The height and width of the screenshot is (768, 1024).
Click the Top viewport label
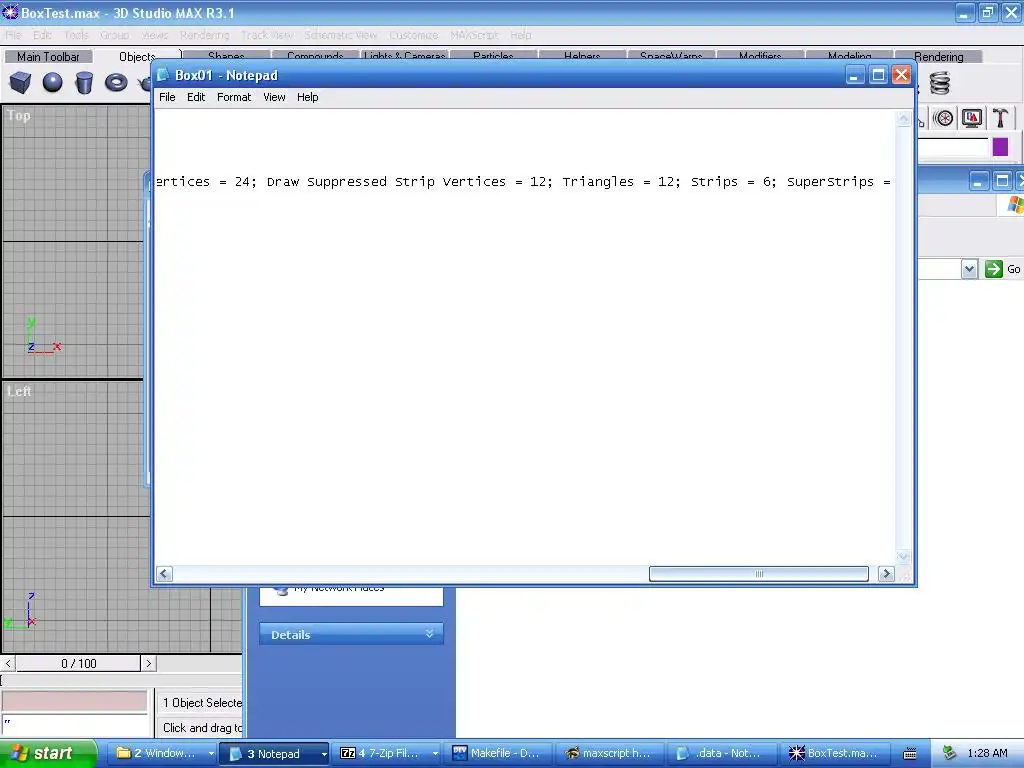tap(18, 116)
